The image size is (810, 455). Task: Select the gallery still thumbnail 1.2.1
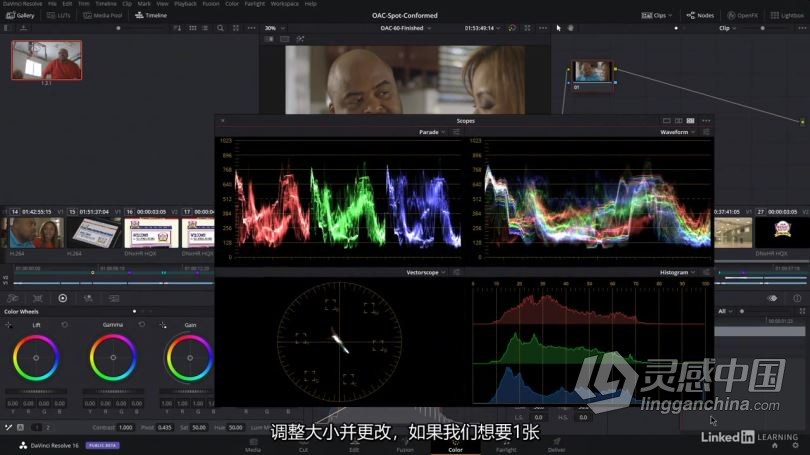coord(46,60)
